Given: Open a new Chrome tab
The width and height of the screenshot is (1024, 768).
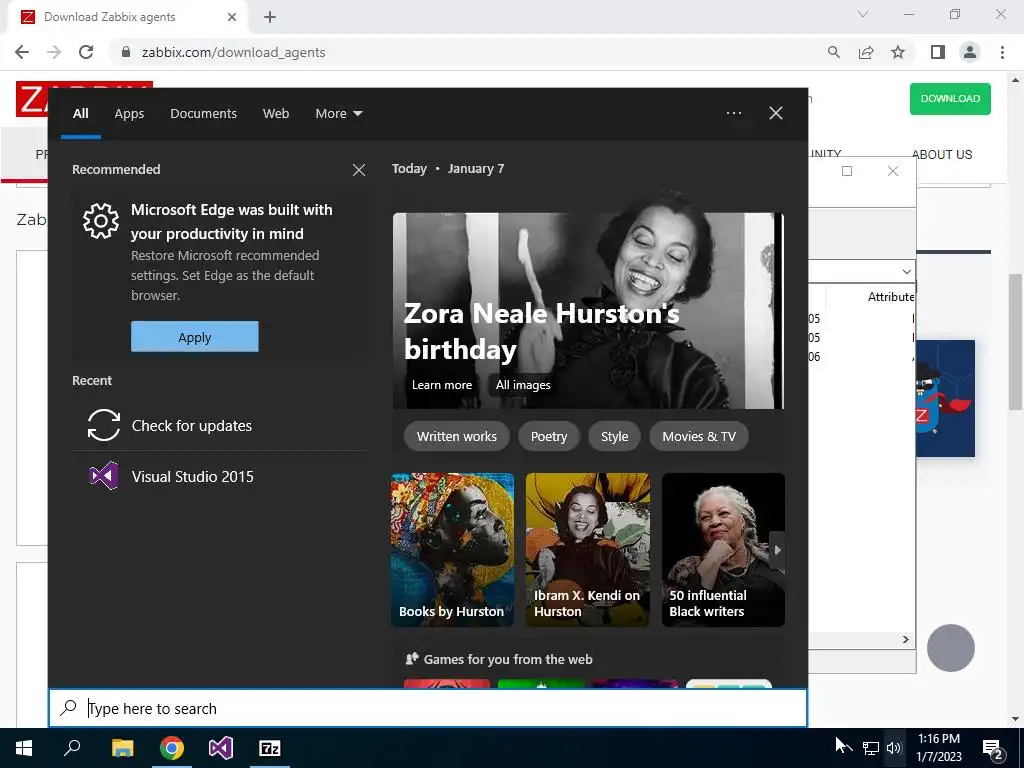Looking at the screenshot, I should tap(270, 17).
